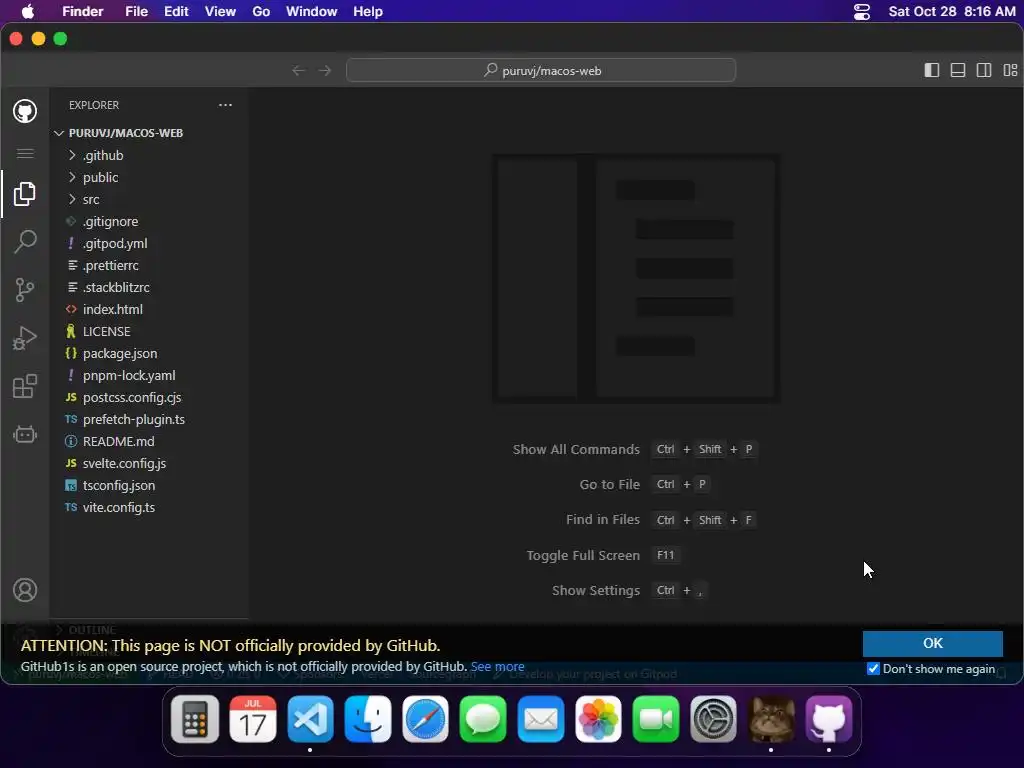This screenshot has width=1024, height=768.
Task: Toggle primary side bar layout icon
Action: click(x=932, y=71)
